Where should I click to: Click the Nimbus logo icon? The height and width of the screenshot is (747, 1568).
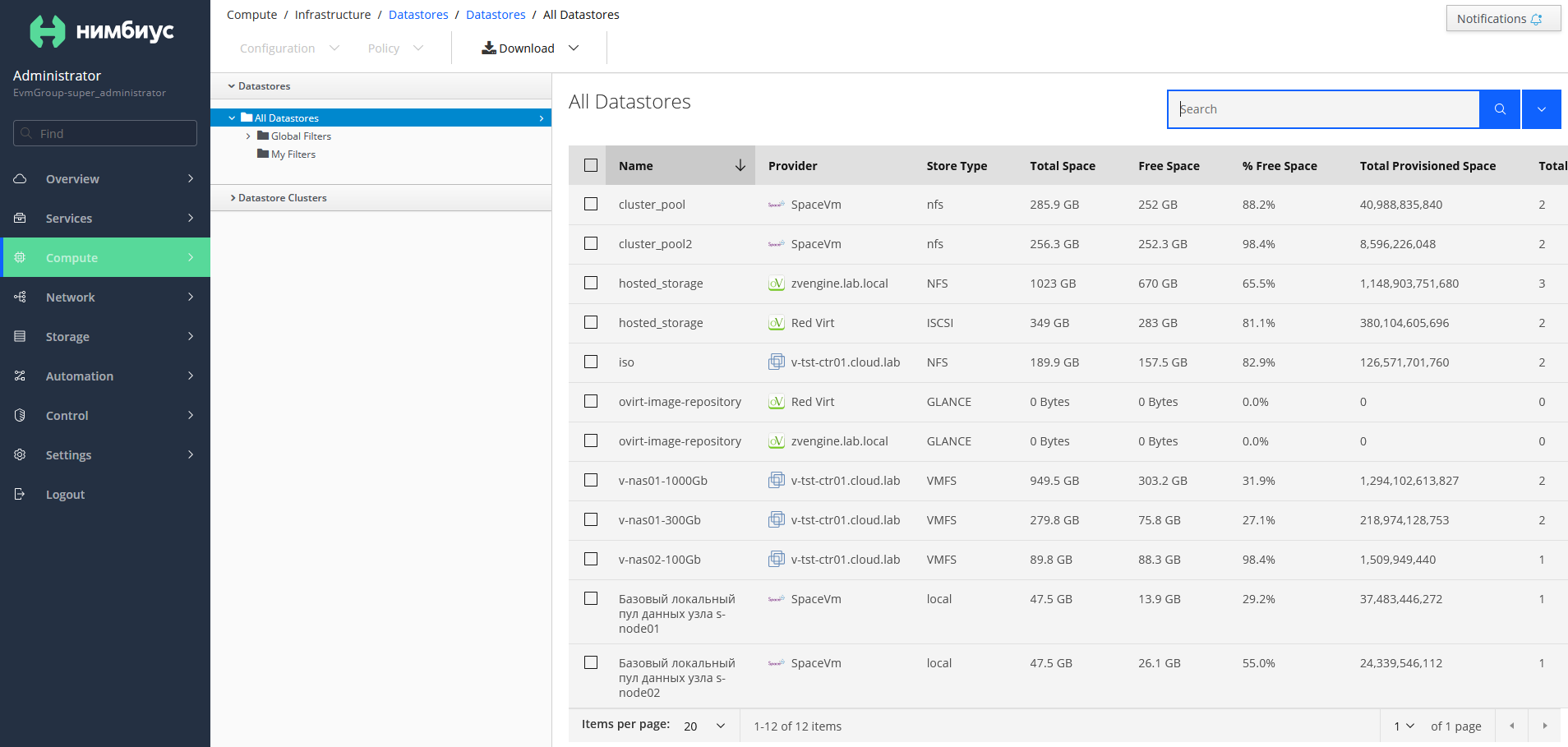tap(47, 31)
